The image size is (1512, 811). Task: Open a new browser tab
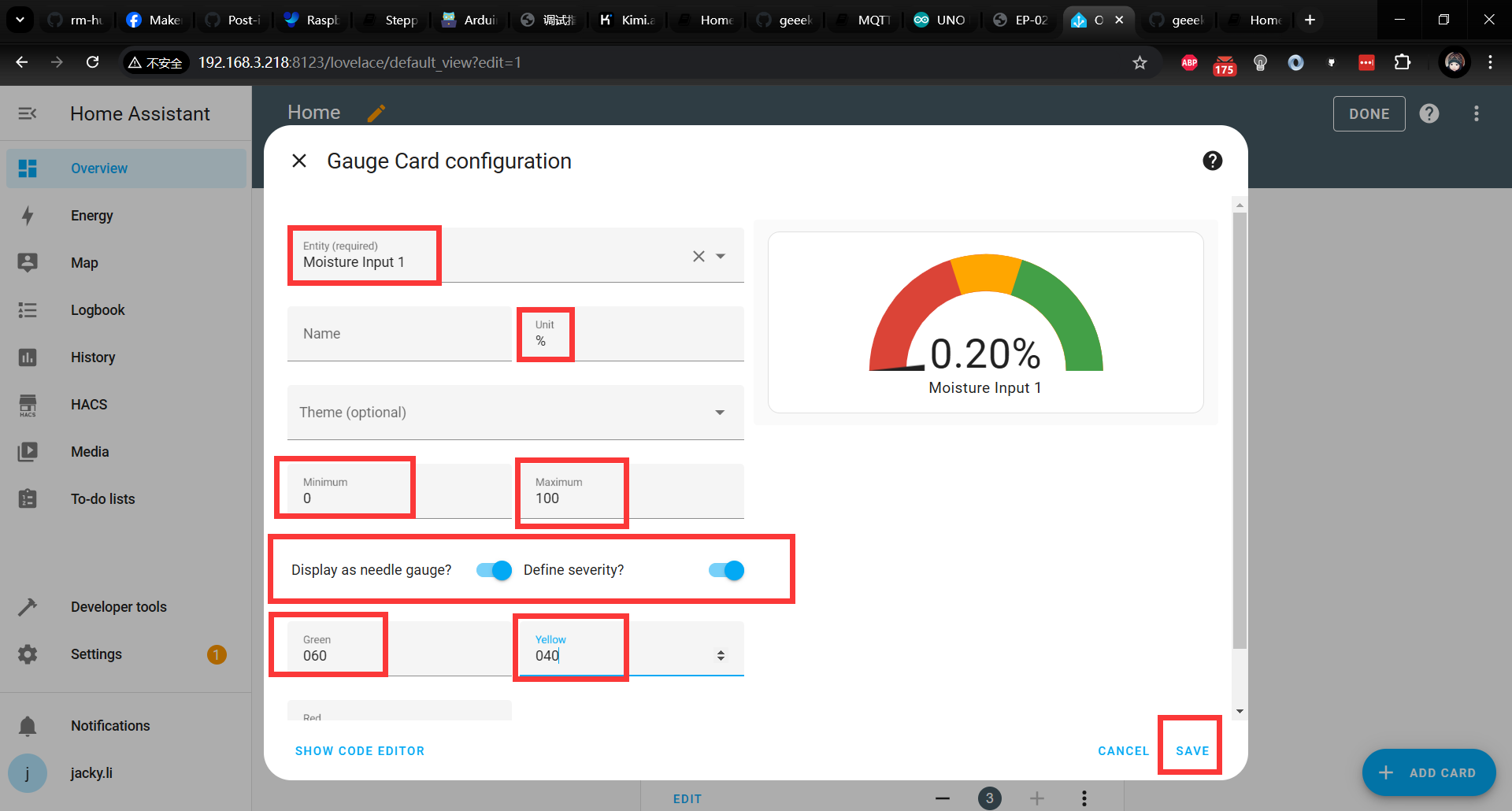pos(1310,20)
